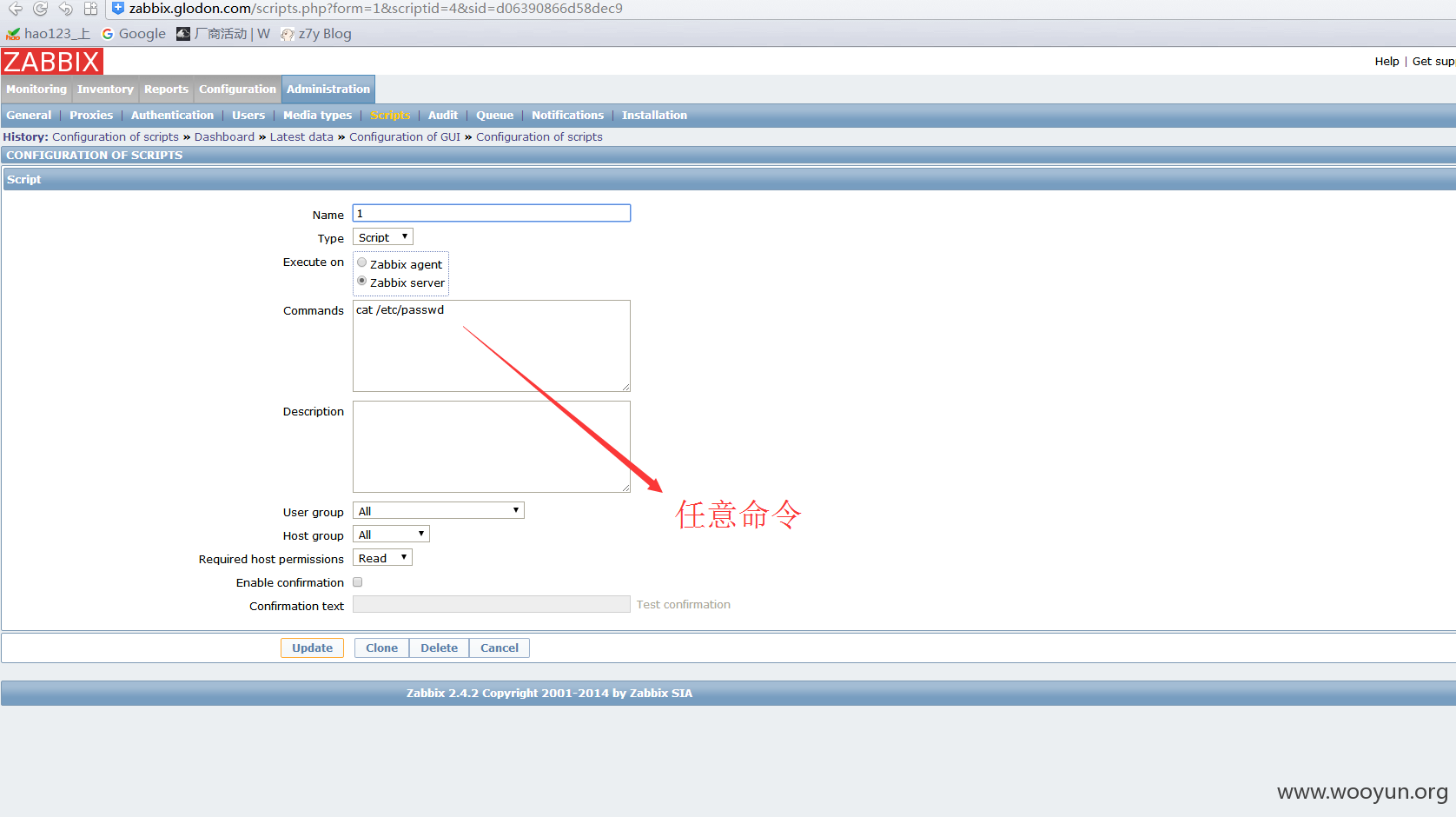Open the z7y Blog bookmark
The width and height of the screenshot is (1456, 817).
click(316, 34)
